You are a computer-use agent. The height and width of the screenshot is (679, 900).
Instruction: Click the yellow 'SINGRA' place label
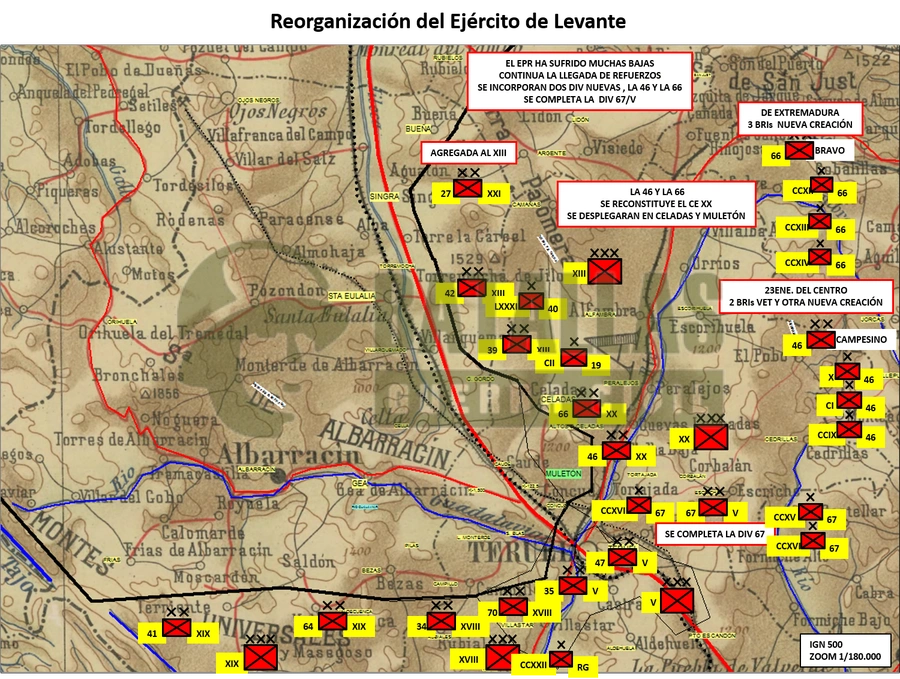(384, 197)
